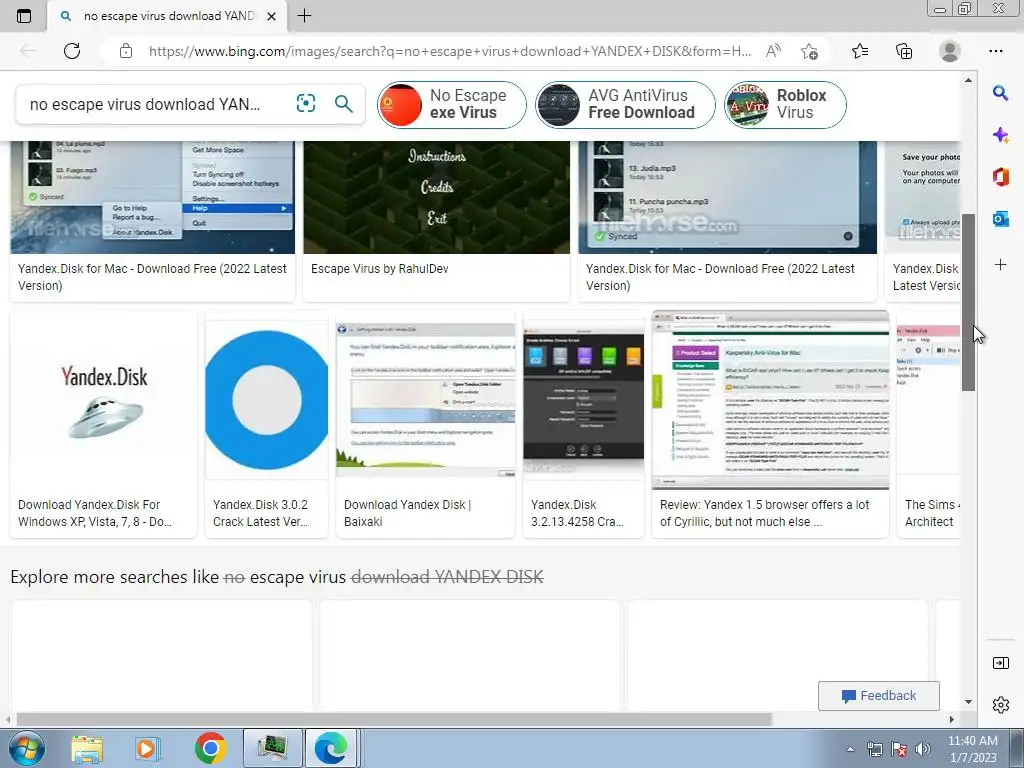Viewport: 1024px width, 768px height.
Task: Select the 'Roblox Virus' suggestion chip
Action: (x=785, y=104)
